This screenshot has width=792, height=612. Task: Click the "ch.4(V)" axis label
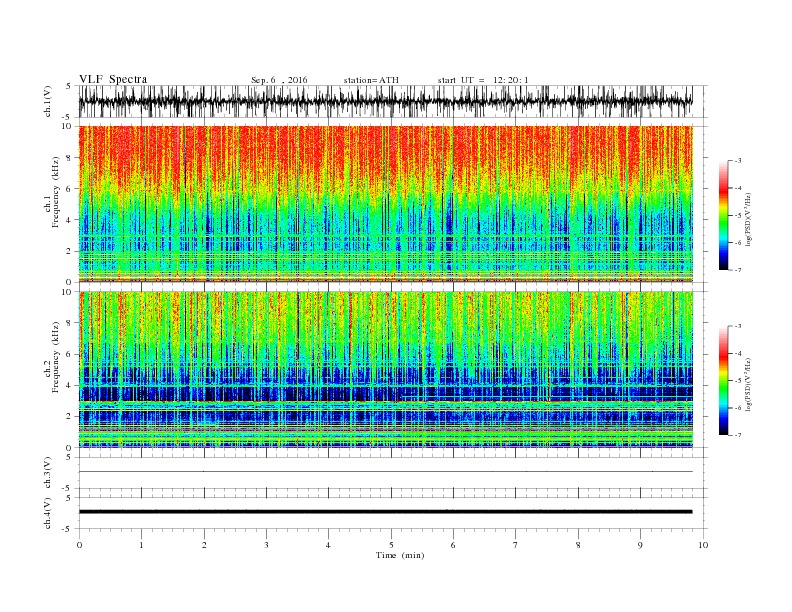[x=48, y=513]
